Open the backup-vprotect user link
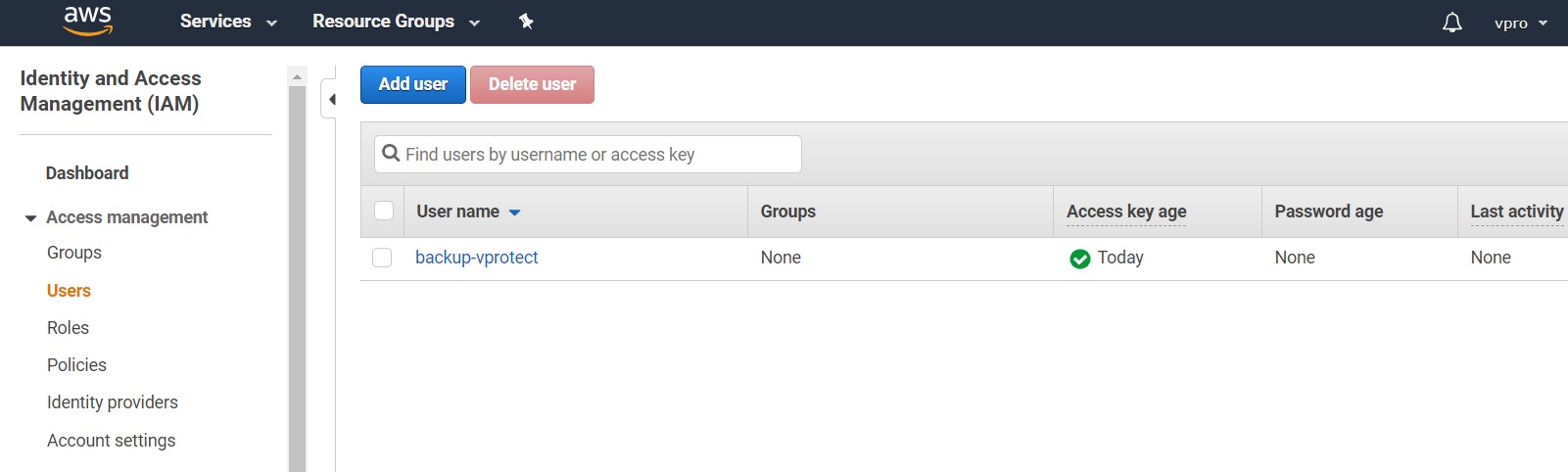 click(476, 258)
